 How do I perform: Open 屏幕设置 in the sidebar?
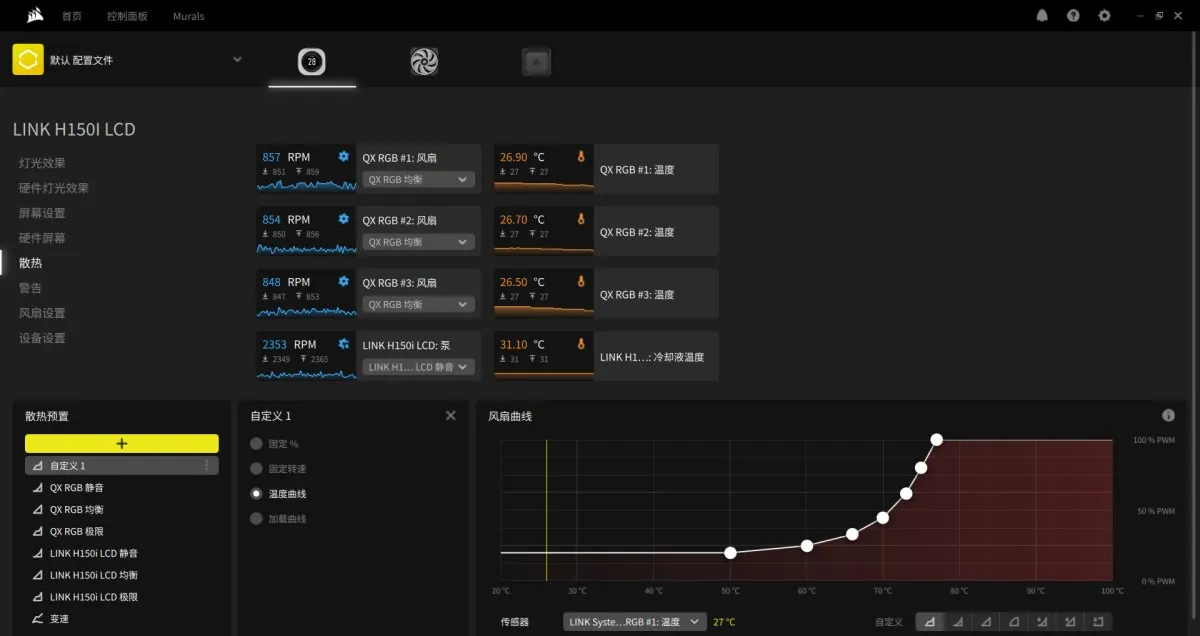(x=42, y=213)
